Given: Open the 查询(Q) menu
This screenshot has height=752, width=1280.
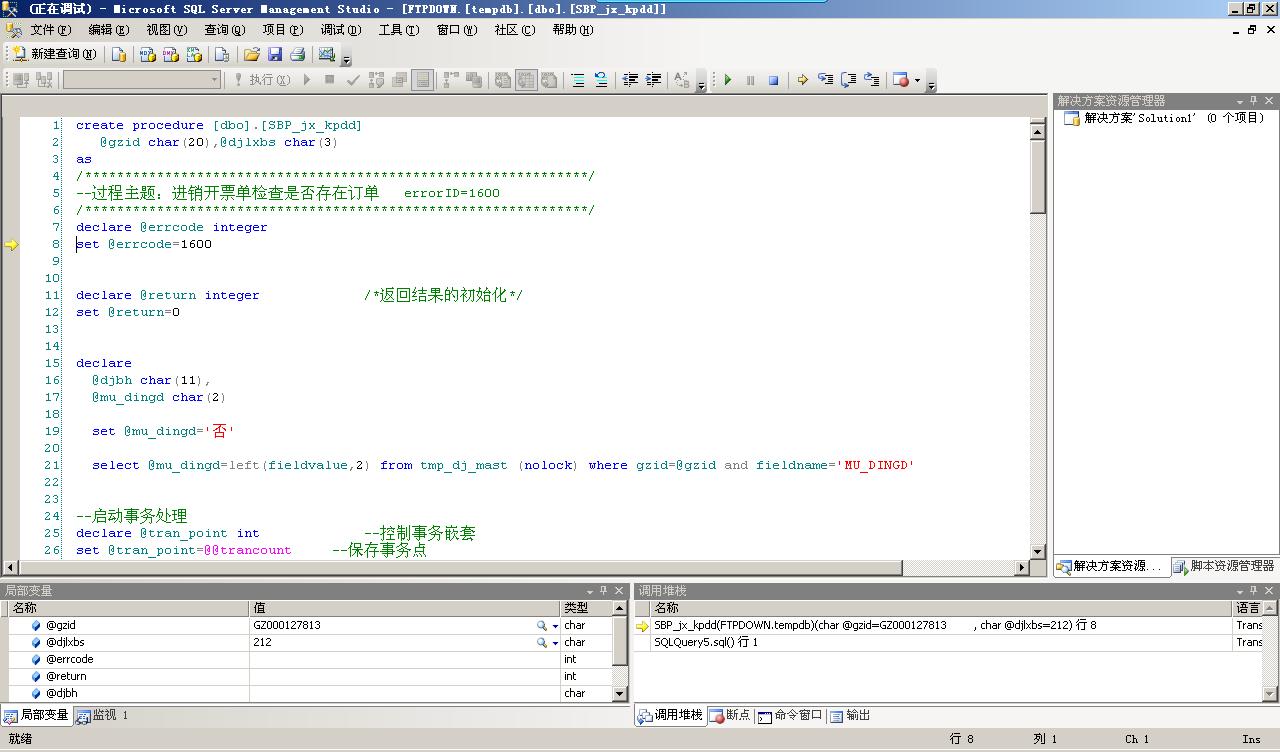Looking at the screenshot, I should [224, 30].
